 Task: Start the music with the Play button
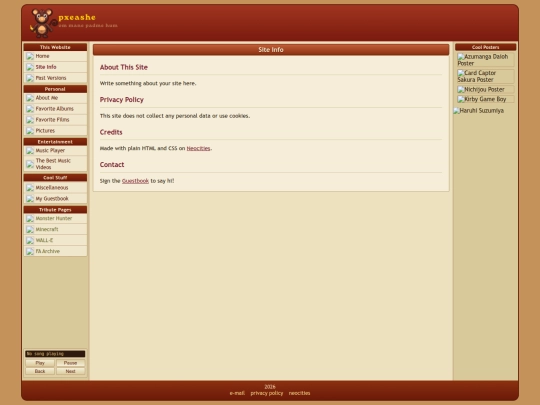(40, 363)
